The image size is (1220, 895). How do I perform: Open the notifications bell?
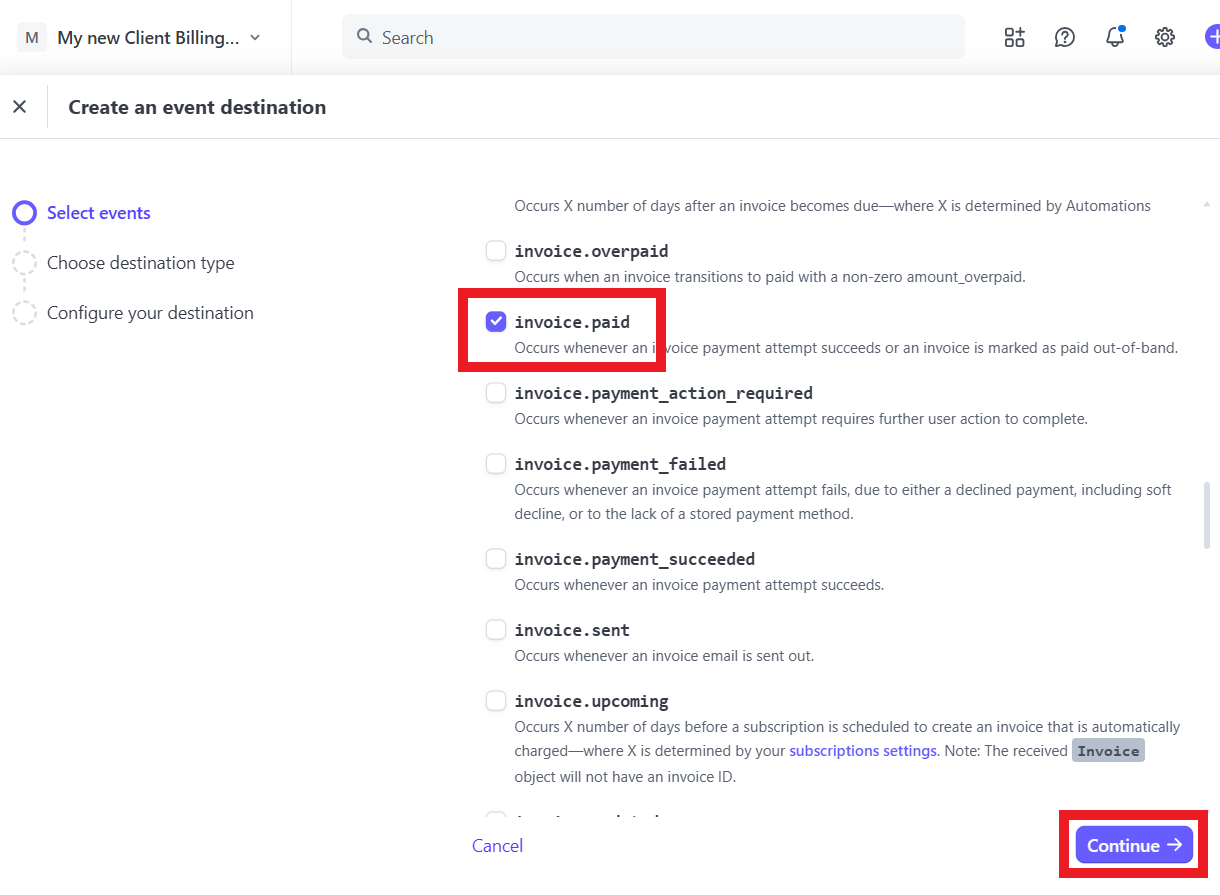tap(1114, 38)
